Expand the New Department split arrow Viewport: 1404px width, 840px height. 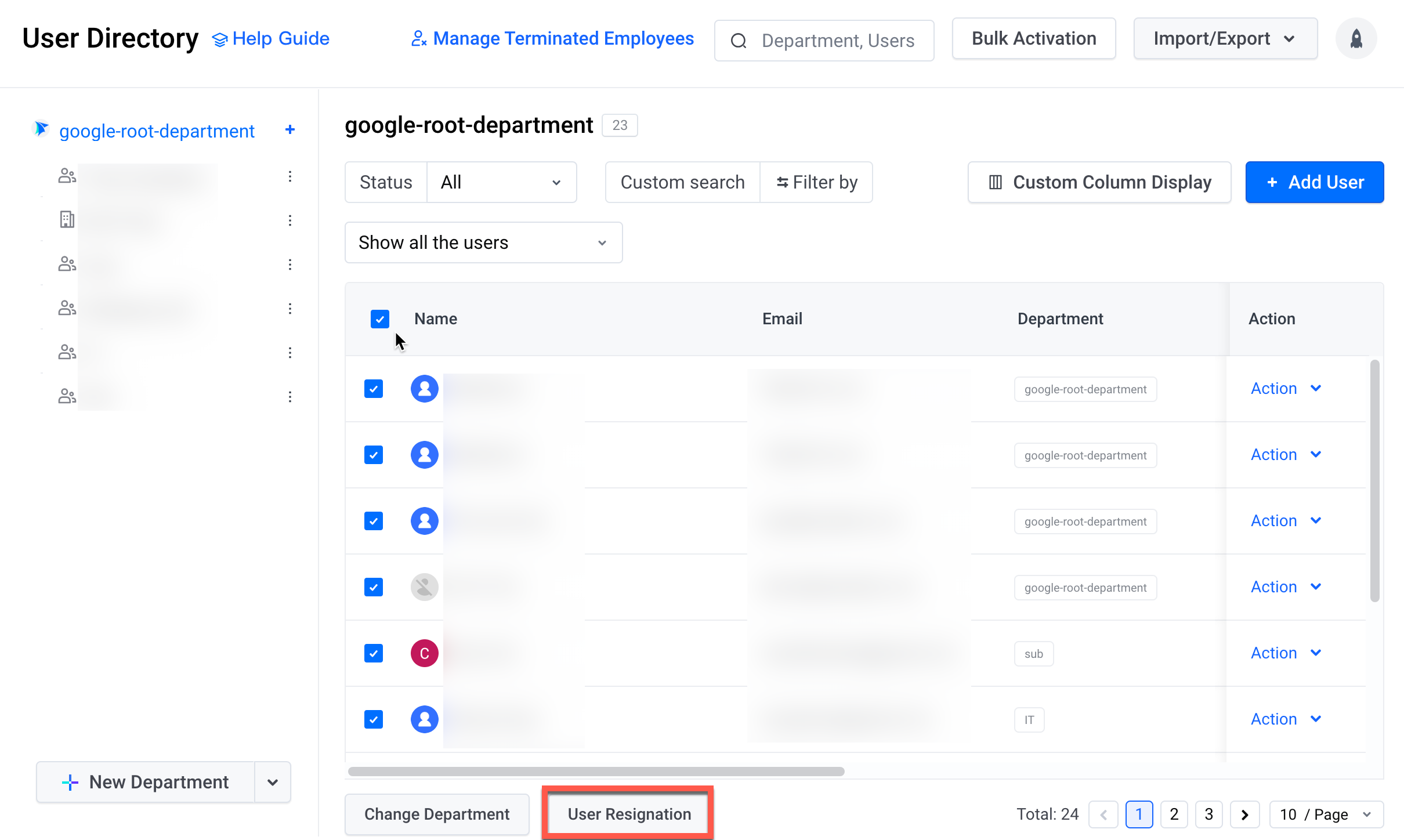pos(273,782)
